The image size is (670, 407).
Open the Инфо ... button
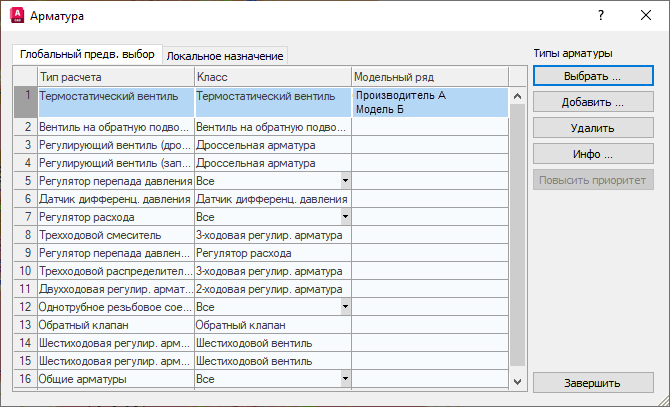[x=593, y=154]
